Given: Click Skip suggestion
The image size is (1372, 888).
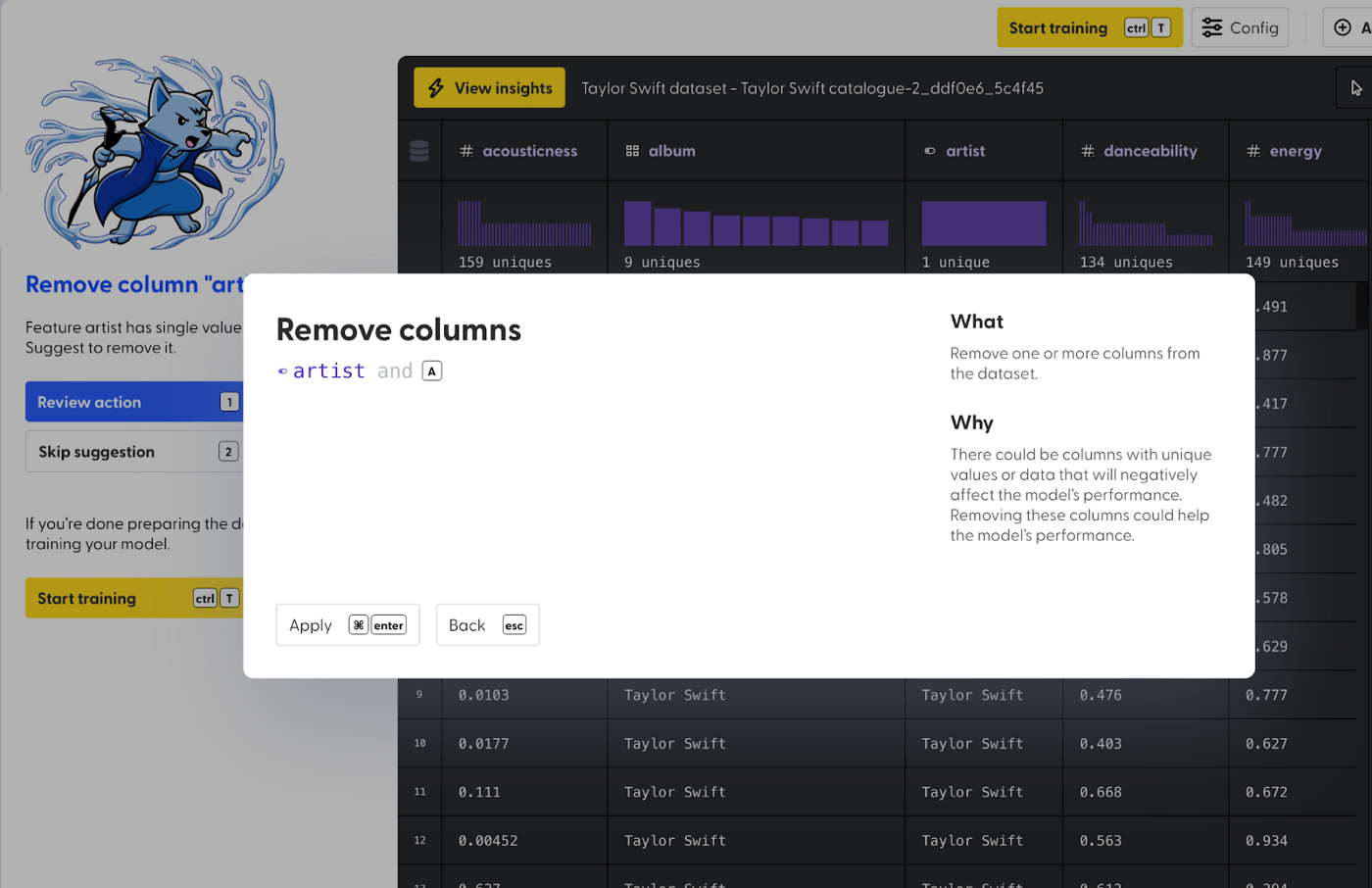Looking at the screenshot, I should [x=134, y=452].
